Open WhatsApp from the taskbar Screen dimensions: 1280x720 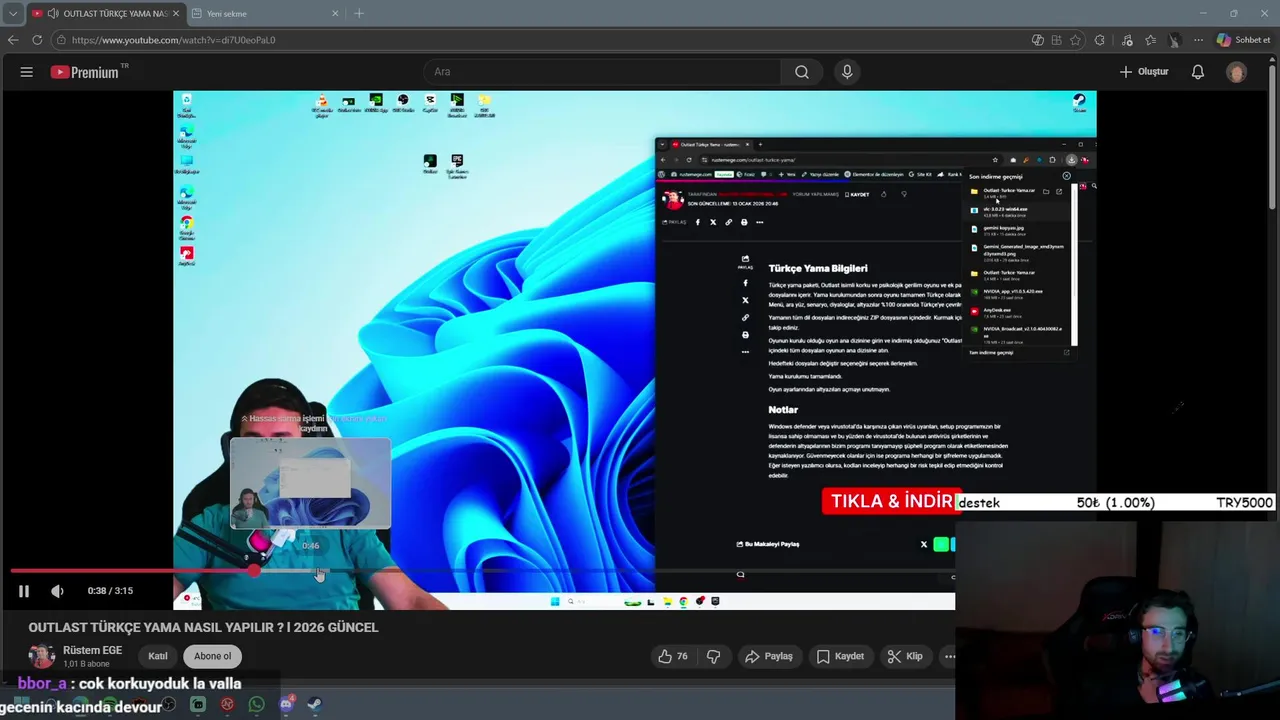pyautogui.click(x=257, y=704)
